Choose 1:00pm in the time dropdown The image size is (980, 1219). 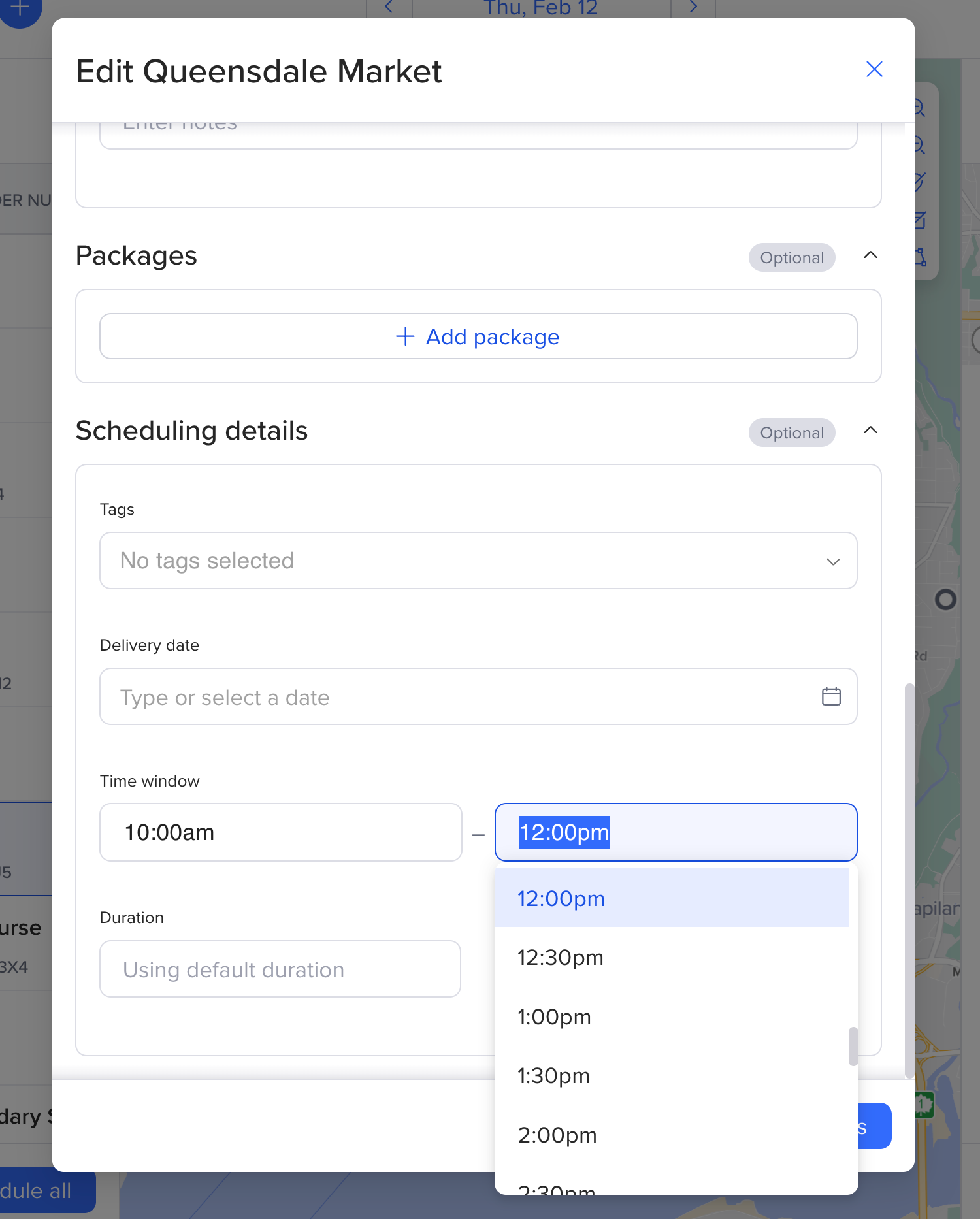click(x=672, y=1017)
